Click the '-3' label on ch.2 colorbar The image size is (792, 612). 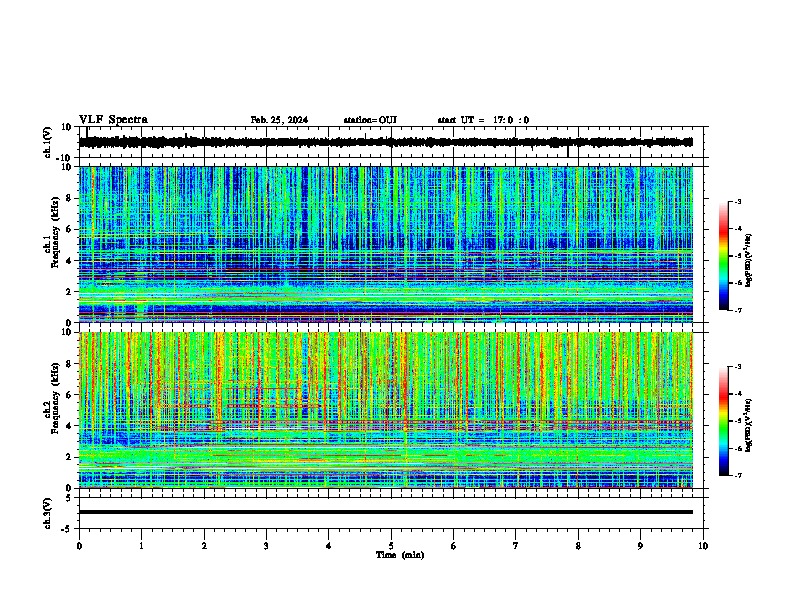(x=737, y=367)
